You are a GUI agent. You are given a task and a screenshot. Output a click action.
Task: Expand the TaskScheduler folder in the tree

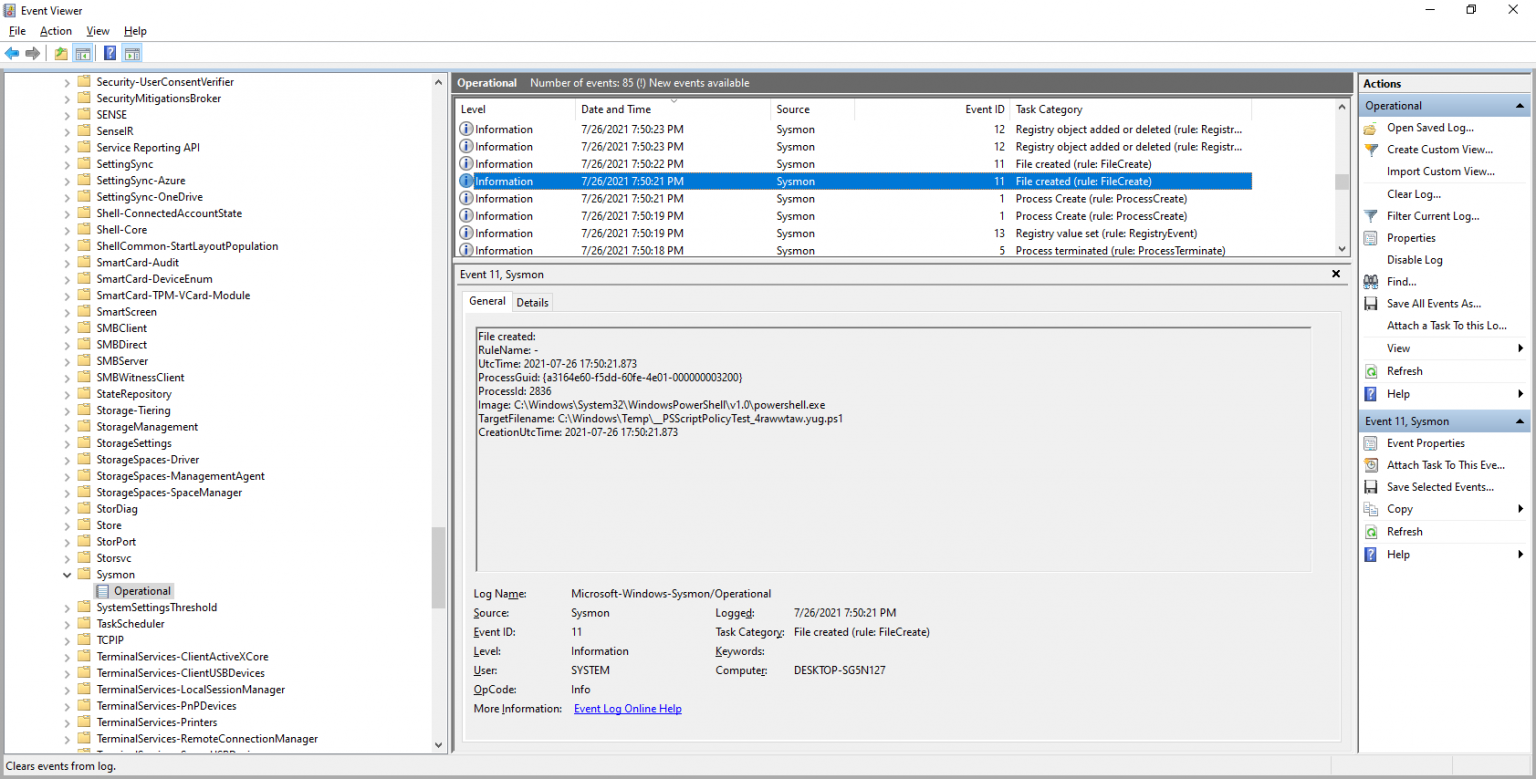point(68,624)
